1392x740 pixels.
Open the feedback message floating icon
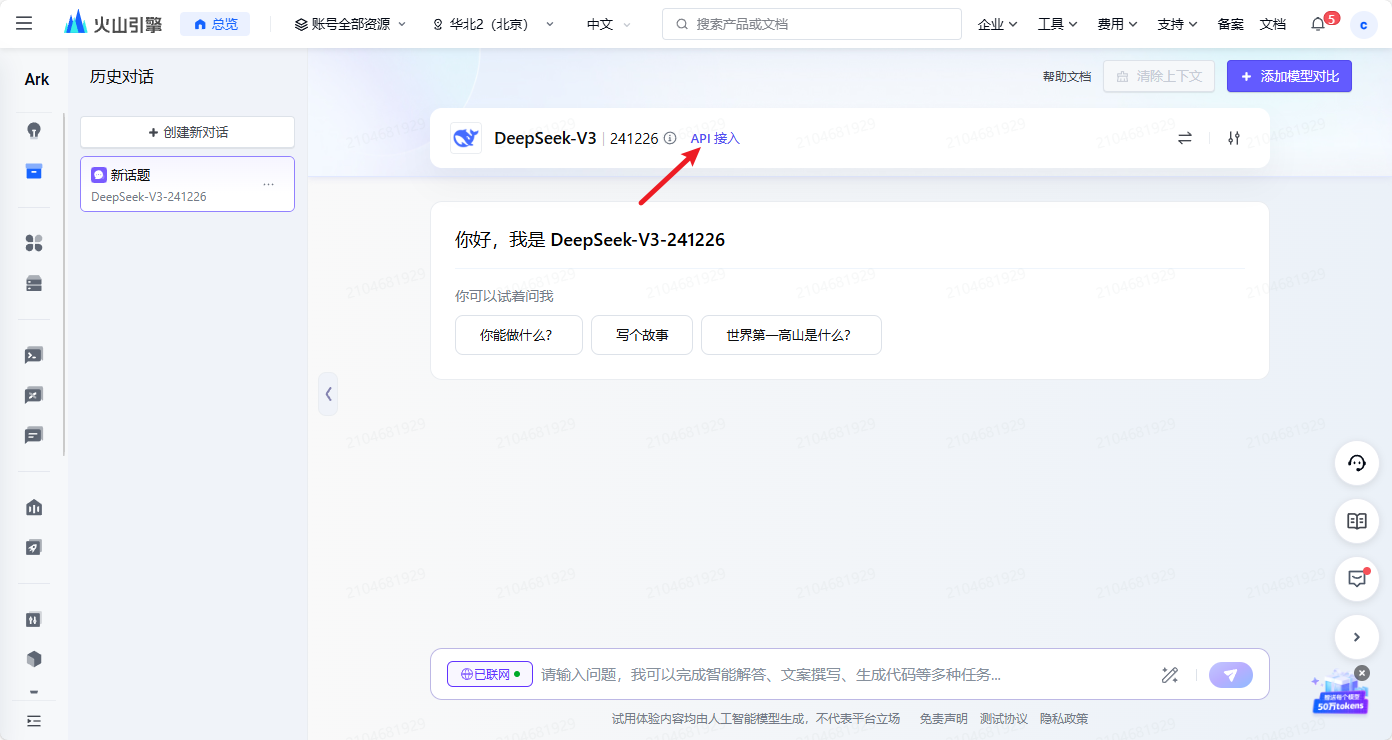coord(1357,579)
